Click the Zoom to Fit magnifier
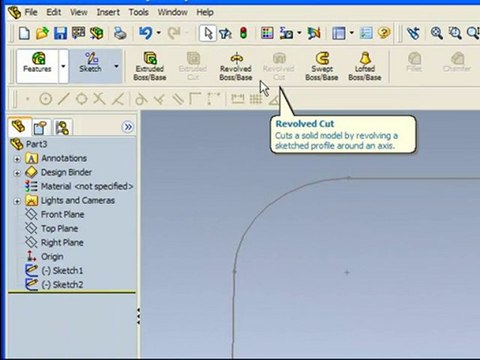 tap(436, 33)
